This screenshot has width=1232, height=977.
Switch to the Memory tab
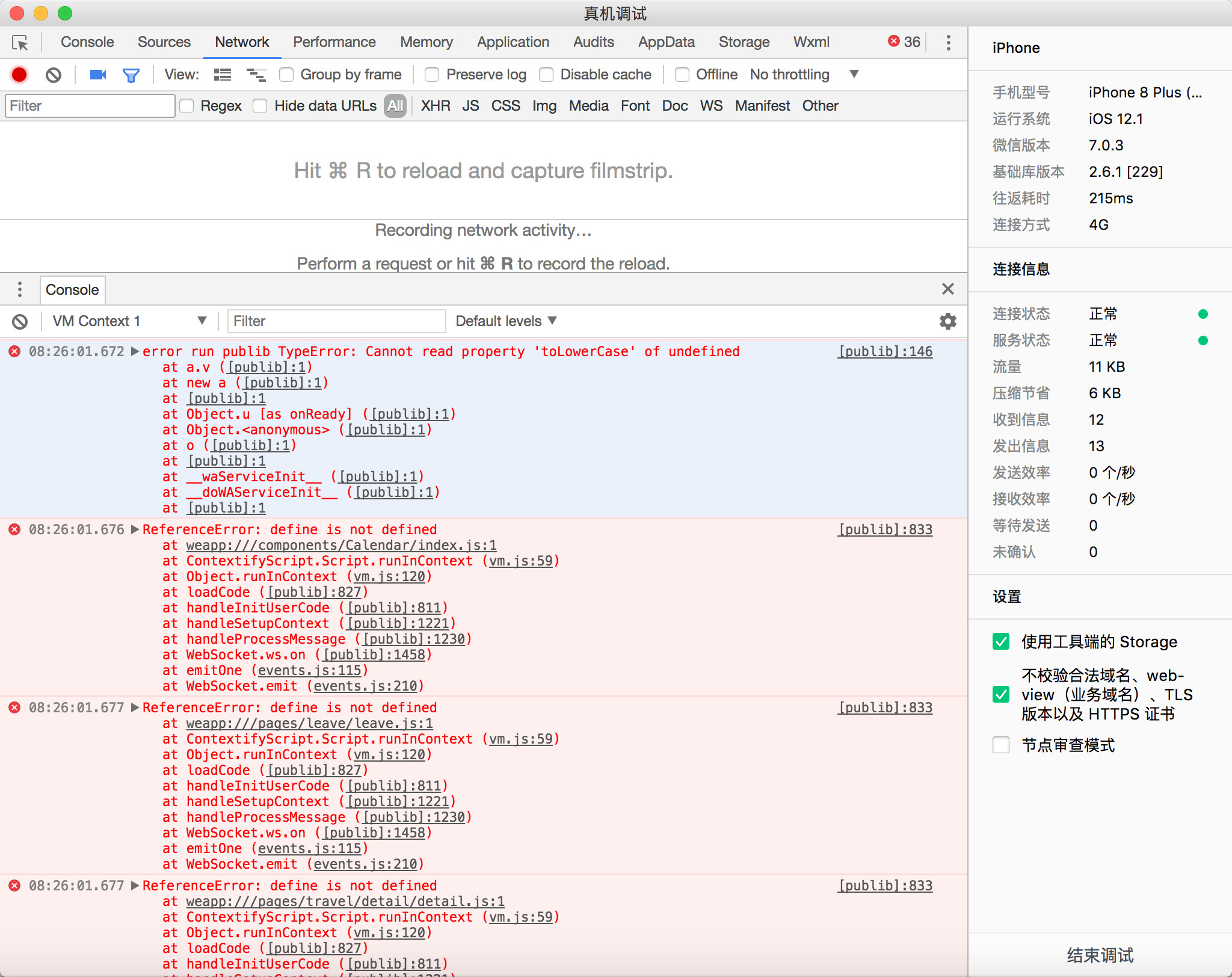(427, 42)
